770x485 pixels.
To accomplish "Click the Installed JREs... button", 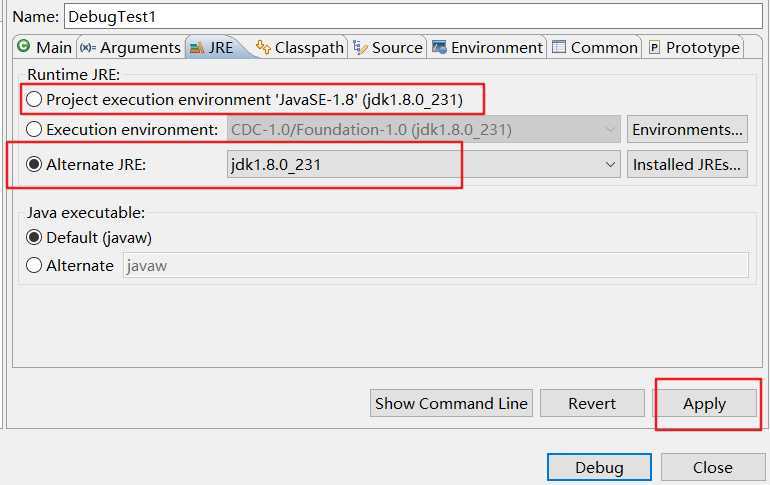I will point(687,164).
